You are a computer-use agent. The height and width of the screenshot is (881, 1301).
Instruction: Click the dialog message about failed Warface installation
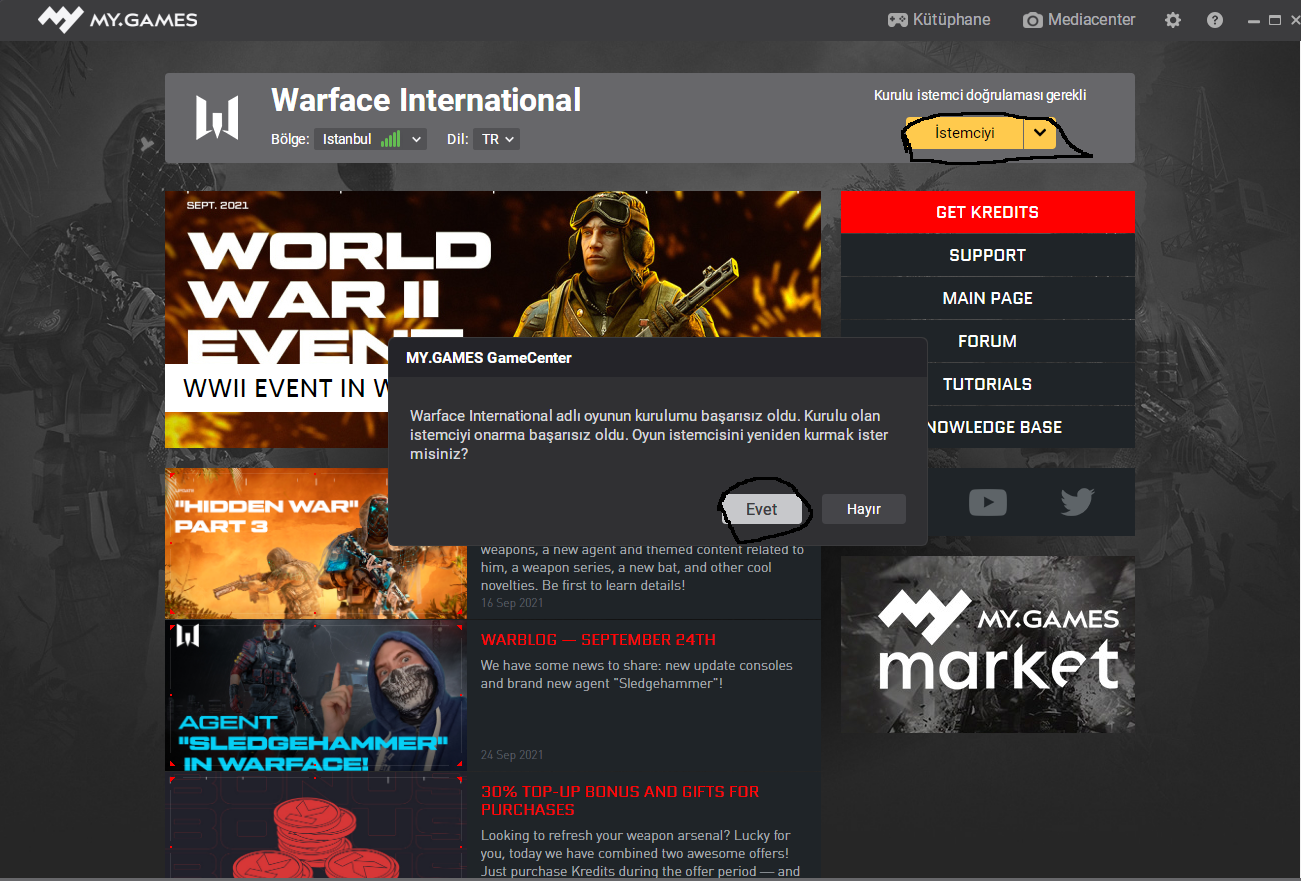649,435
